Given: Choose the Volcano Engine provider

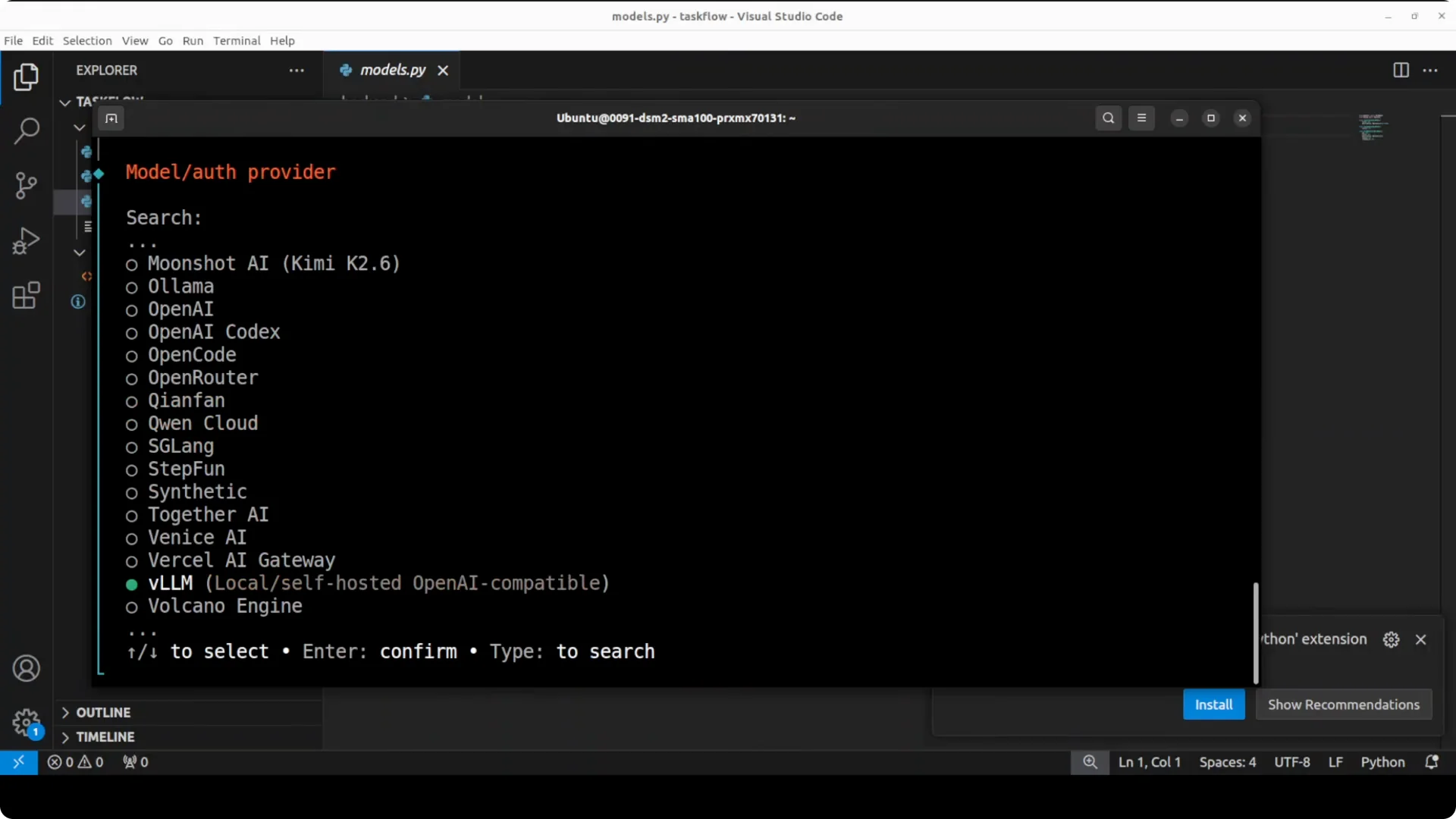Looking at the screenshot, I should point(214,606).
